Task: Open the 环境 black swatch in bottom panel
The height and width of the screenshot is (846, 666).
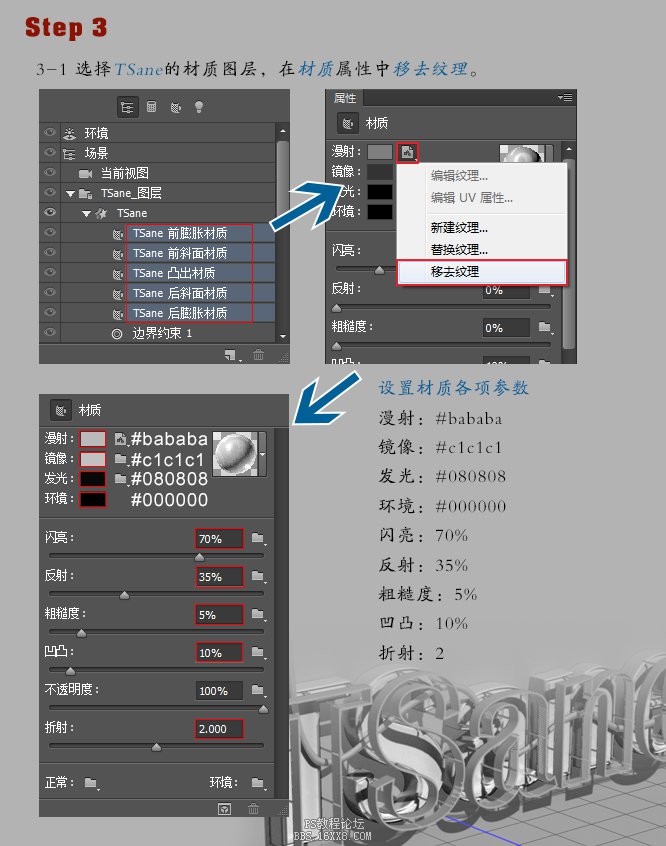Action: 93,499
